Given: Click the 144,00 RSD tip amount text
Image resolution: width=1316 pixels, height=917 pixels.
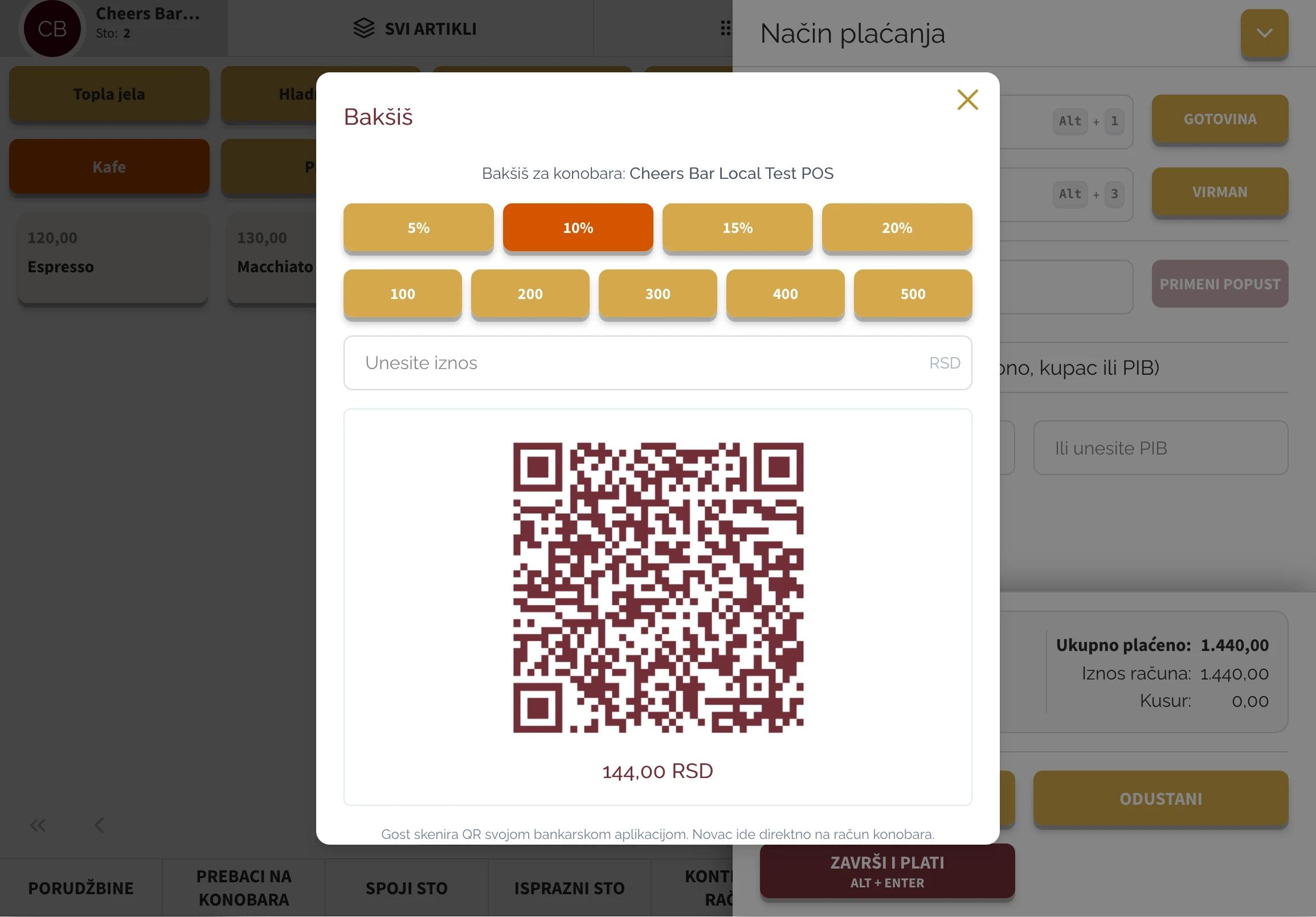Looking at the screenshot, I should pos(658,771).
